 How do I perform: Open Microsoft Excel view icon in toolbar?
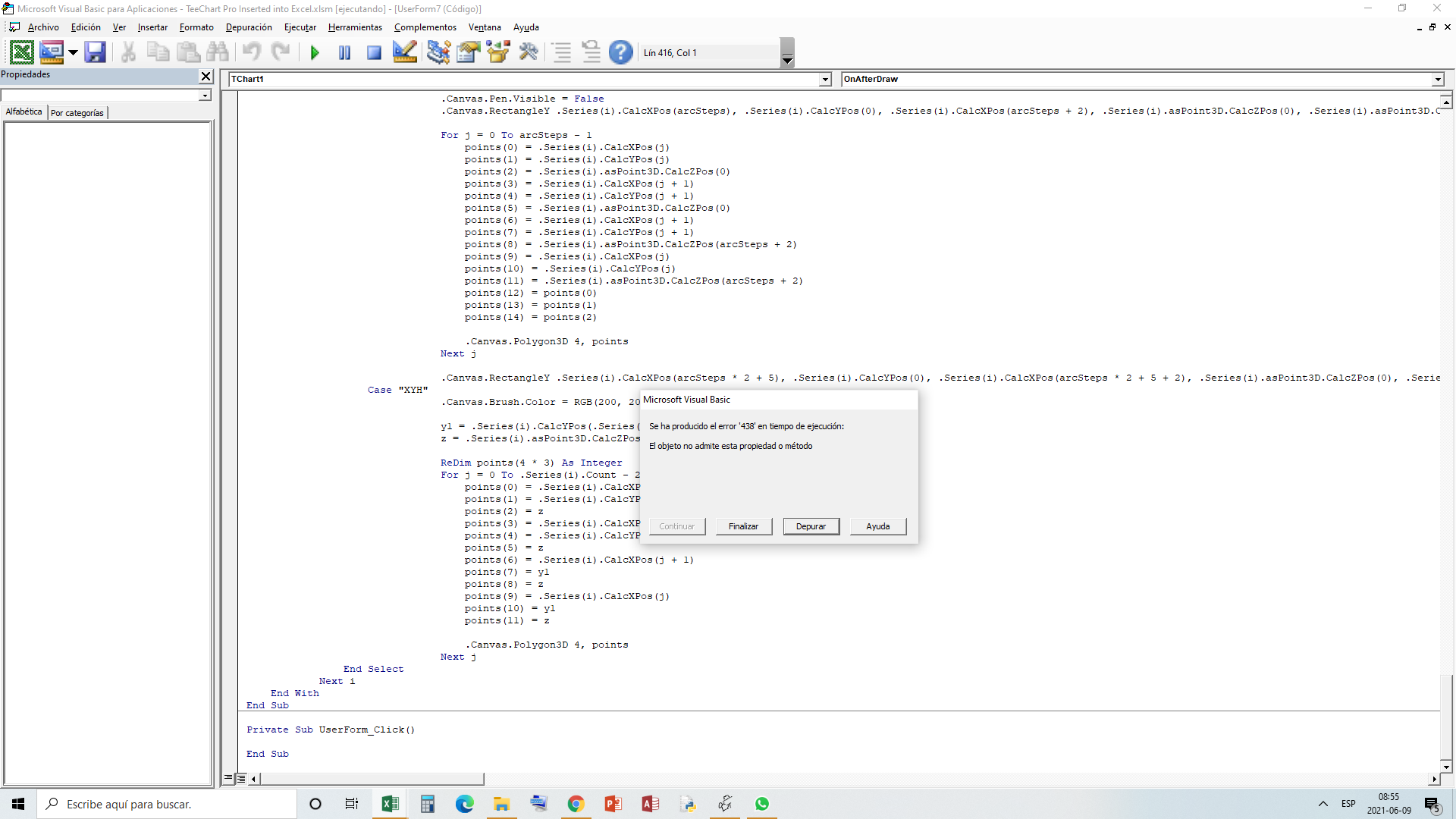pyautogui.click(x=22, y=52)
